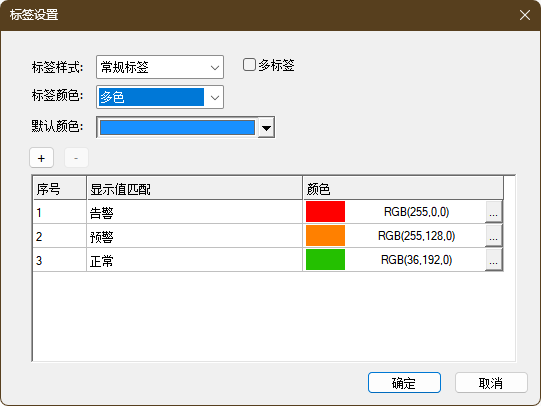Select the 告警 match value cell
The image size is (541, 406).
click(195, 212)
